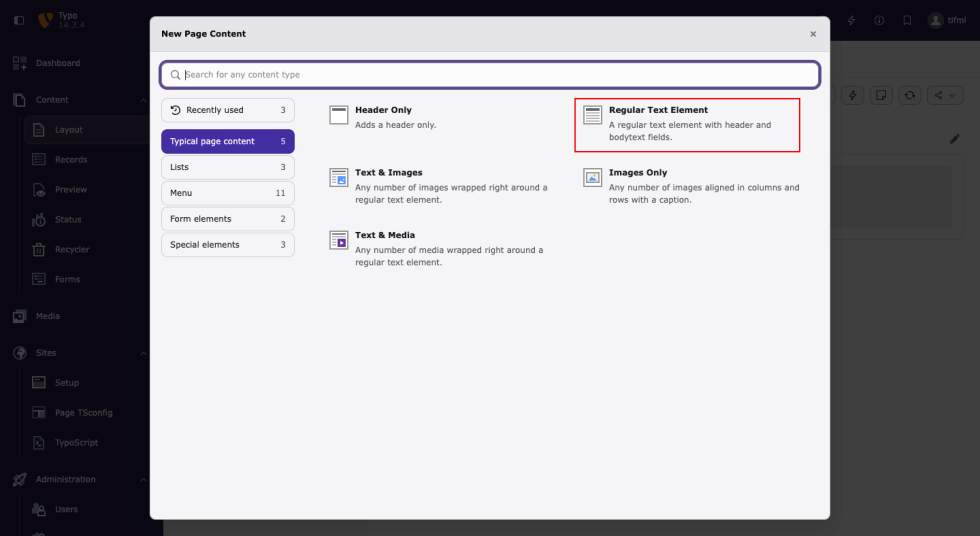Toggle the sidebar collapse icon
Image resolution: width=980 pixels, height=536 pixels.
(x=19, y=21)
